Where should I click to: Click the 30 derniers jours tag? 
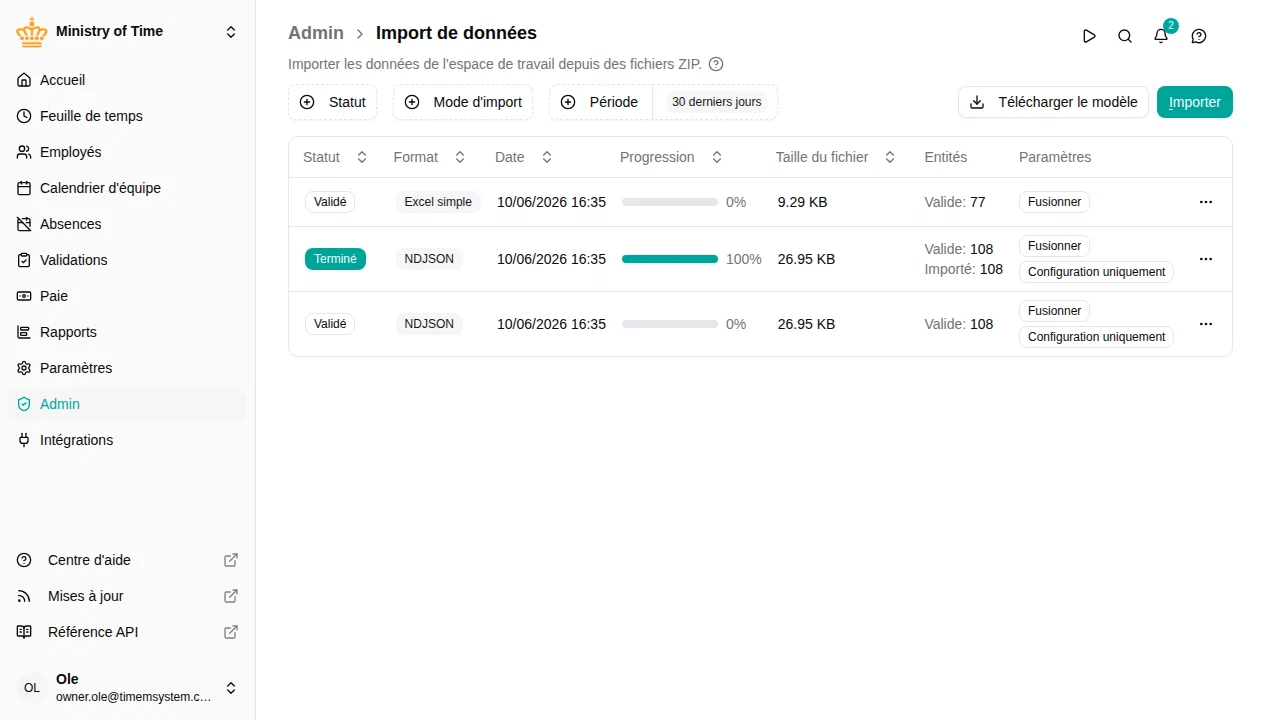tap(716, 102)
